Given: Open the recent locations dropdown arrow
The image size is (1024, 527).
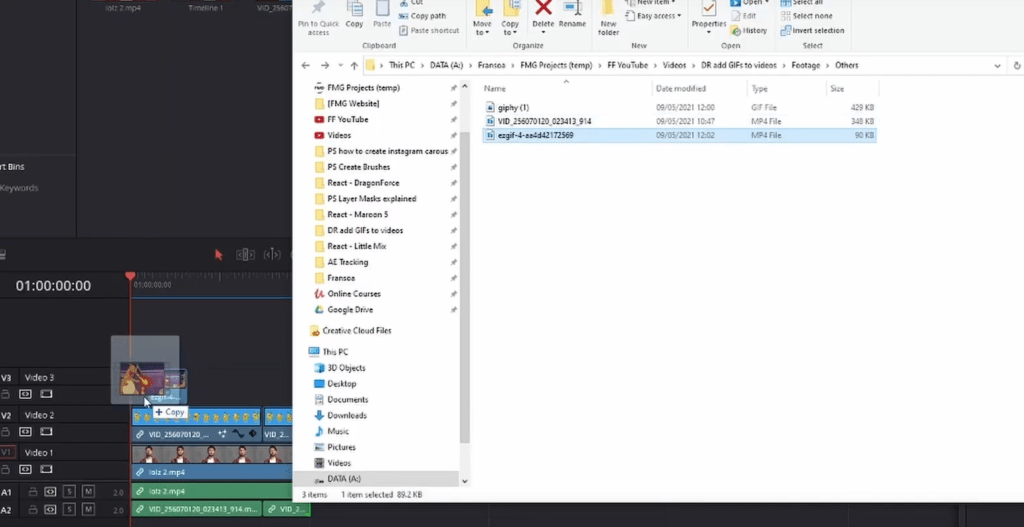Looking at the screenshot, I should coord(340,65).
